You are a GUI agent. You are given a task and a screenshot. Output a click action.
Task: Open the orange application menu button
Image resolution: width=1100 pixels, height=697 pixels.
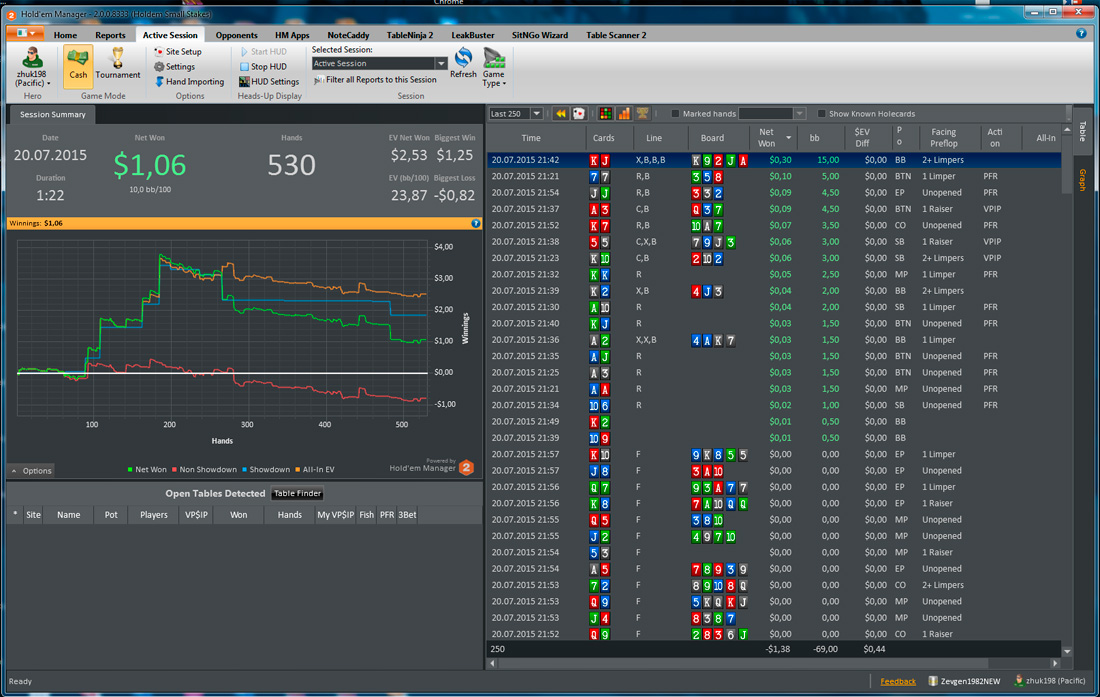tap(25, 34)
